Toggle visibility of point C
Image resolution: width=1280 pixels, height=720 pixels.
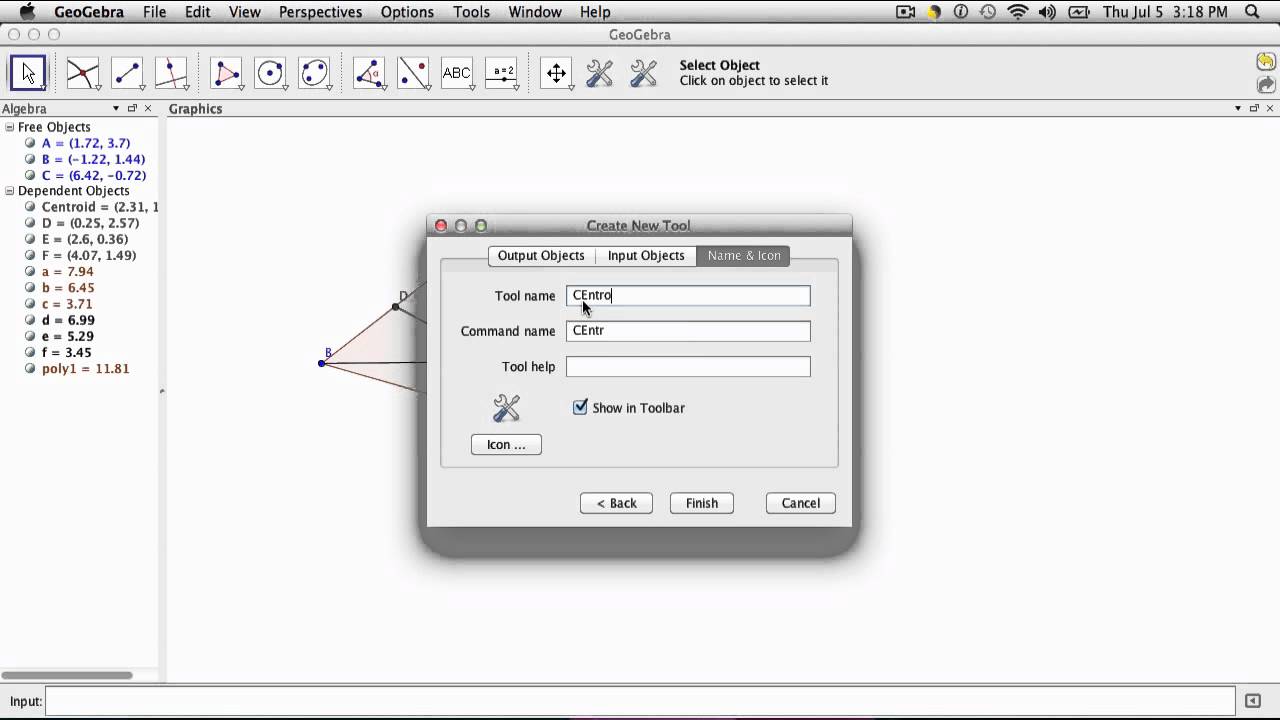click(30, 175)
